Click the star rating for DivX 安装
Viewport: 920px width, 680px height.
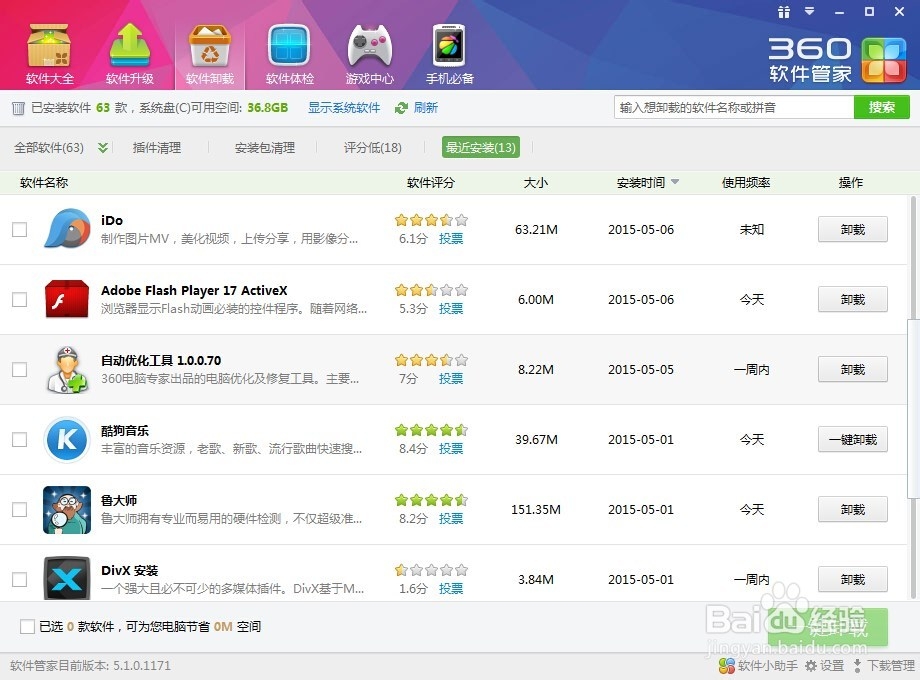tap(431, 570)
